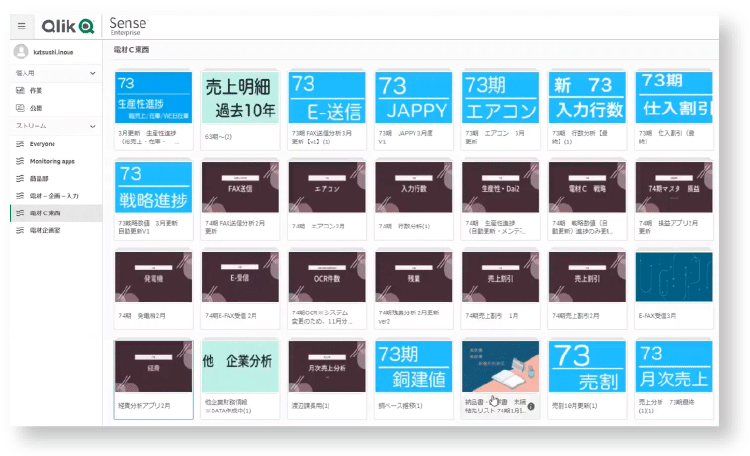Open the 発電機 app thumbnail

pos(154,277)
